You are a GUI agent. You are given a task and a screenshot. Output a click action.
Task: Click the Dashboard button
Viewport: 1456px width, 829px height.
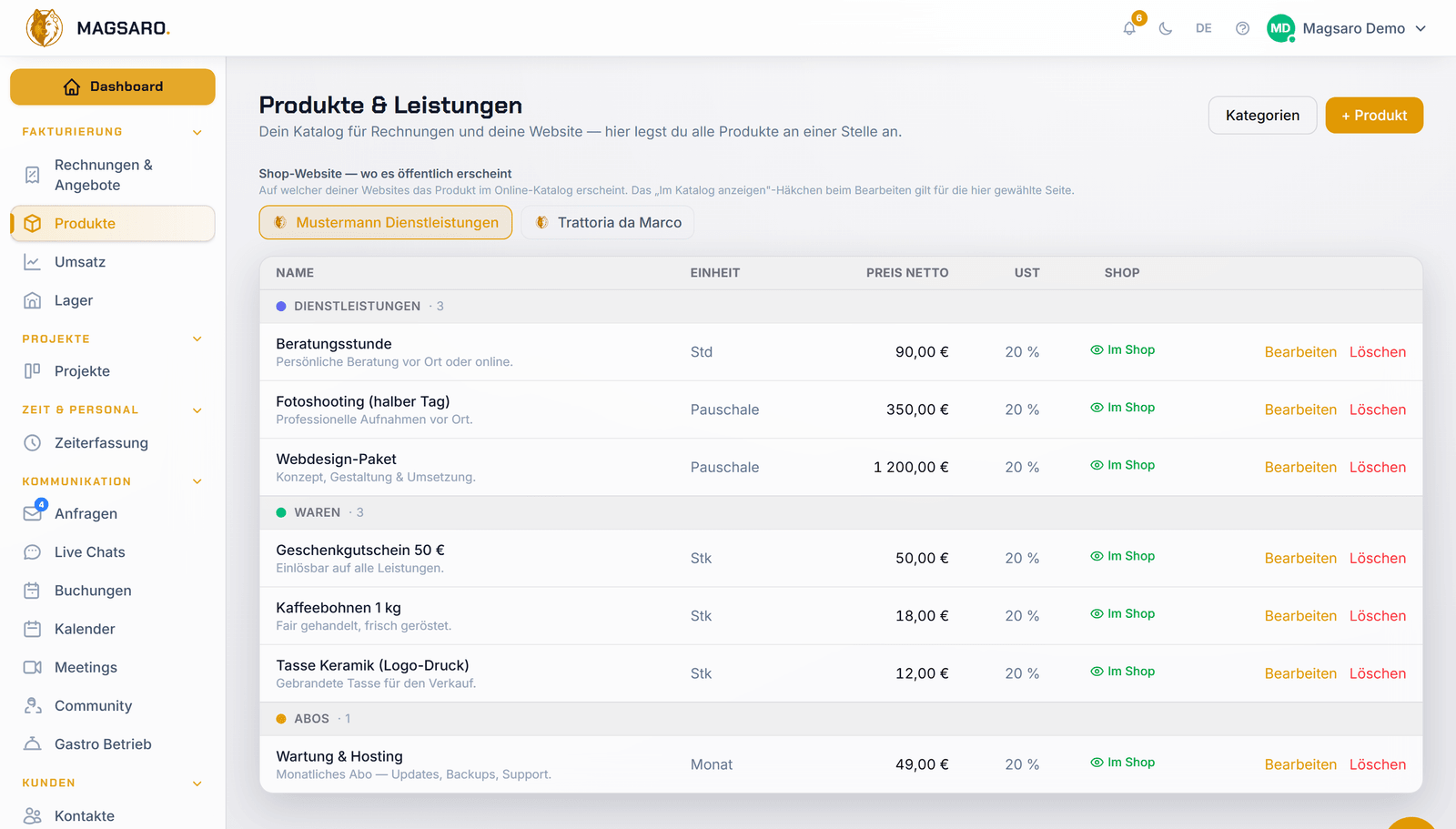[x=113, y=86]
